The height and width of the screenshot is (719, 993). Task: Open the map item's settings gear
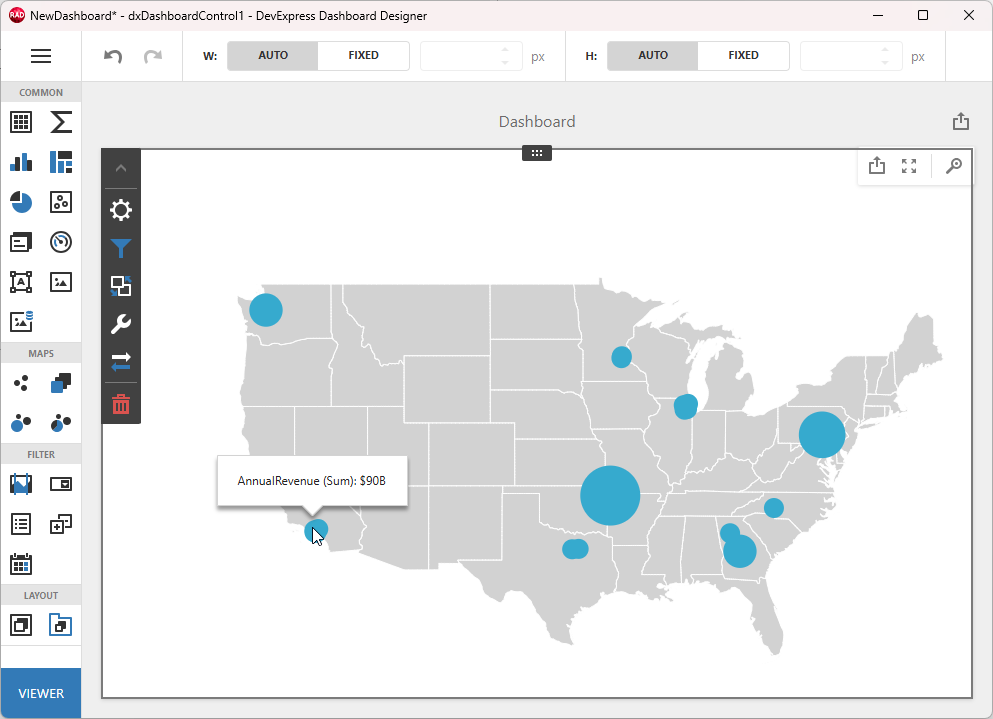click(121, 210)
